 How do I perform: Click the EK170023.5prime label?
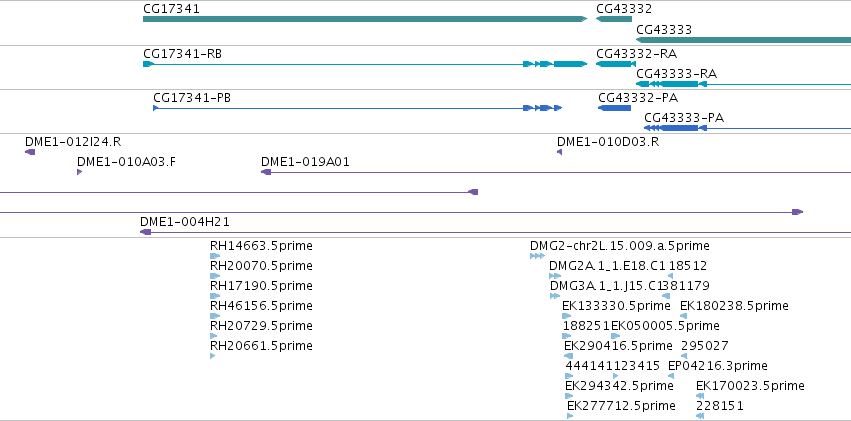[750, 386]
